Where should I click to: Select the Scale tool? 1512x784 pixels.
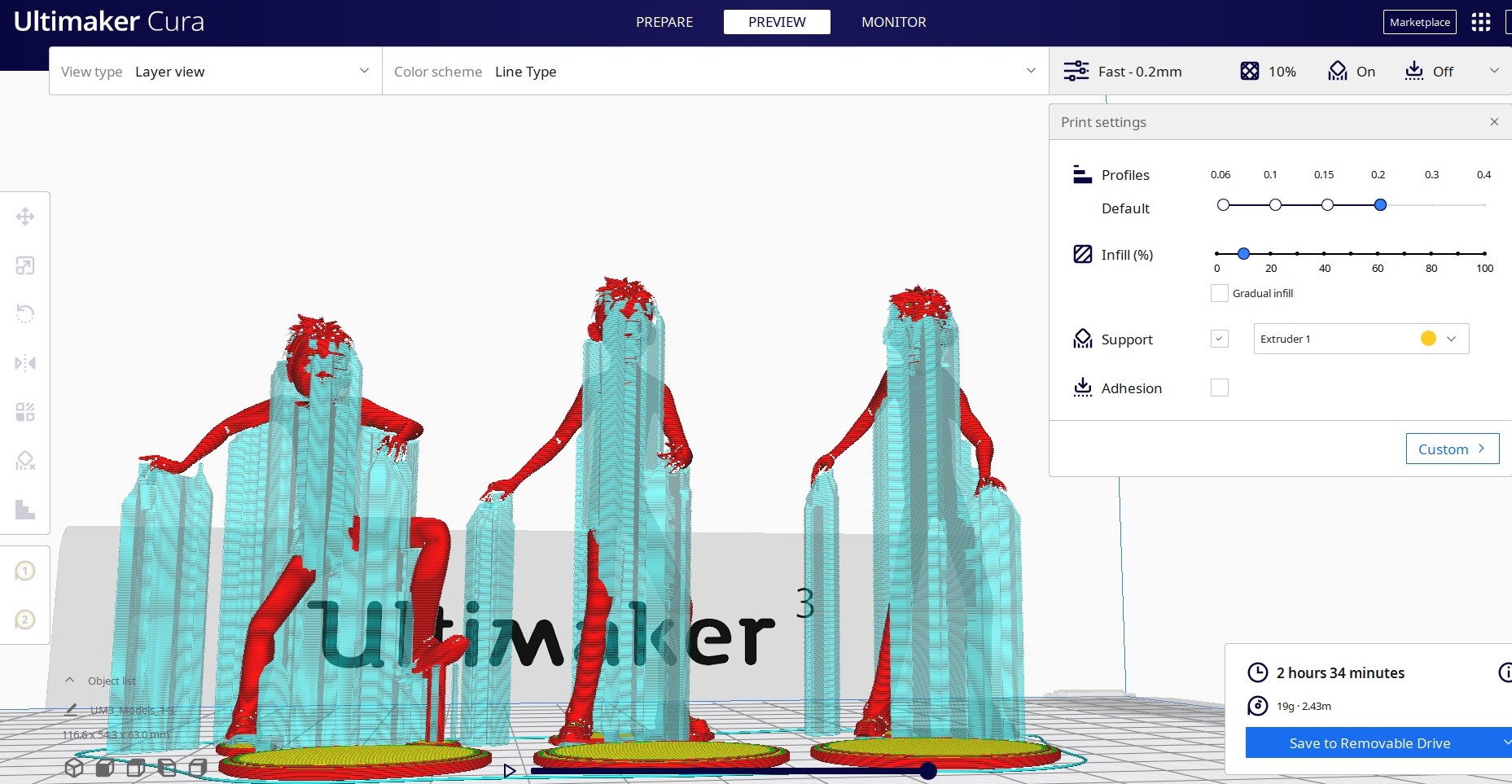[25, 265]
